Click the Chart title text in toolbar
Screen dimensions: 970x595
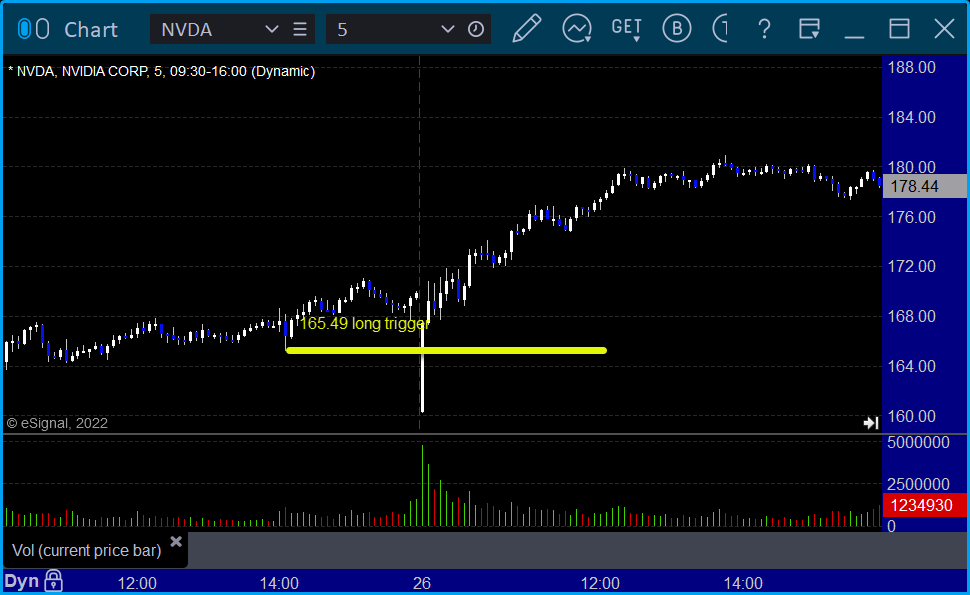click(x=91, y=30)
